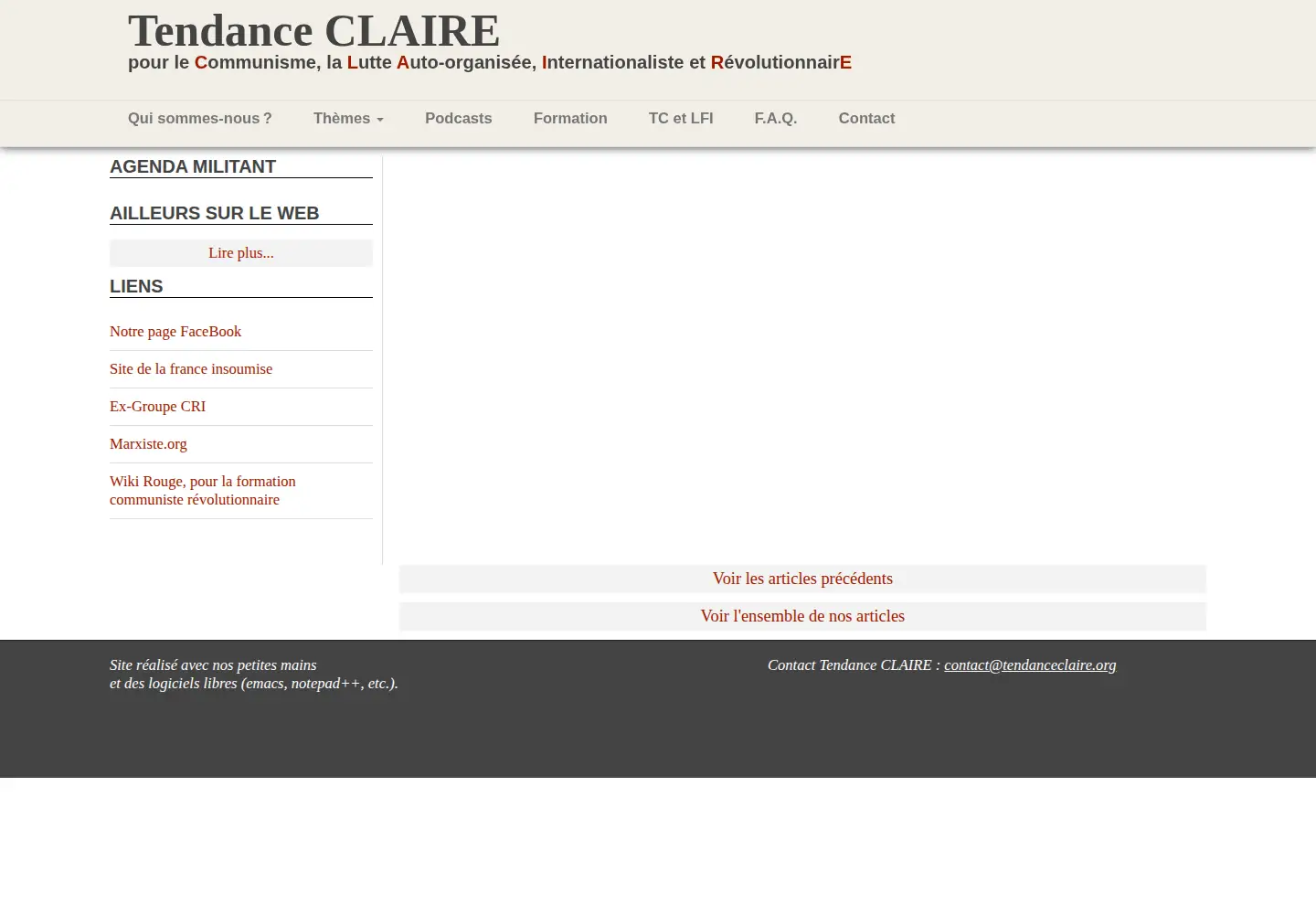The height and width of the screenshot is (914, 1316).
Task: Click the Lire plus... button
Action: pyautogui.click(x=241, y=253)
